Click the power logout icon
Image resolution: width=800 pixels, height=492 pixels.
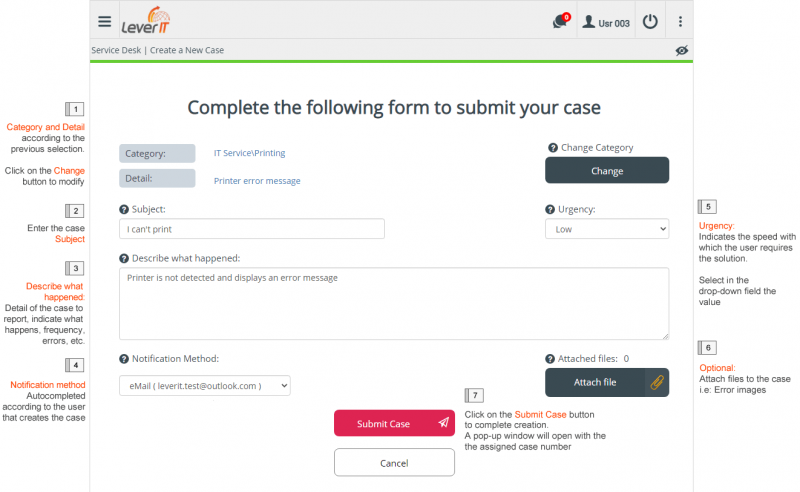tap(650, 21)
